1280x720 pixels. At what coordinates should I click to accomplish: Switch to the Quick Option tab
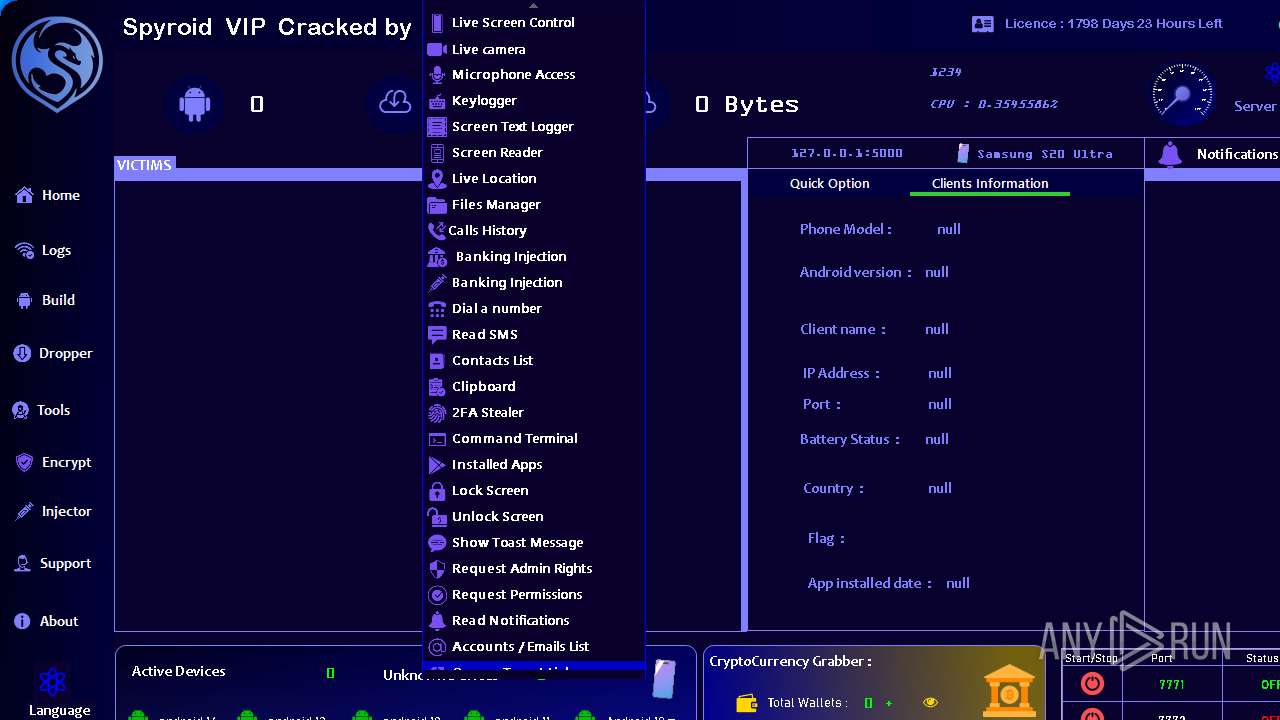coord(830,183)
